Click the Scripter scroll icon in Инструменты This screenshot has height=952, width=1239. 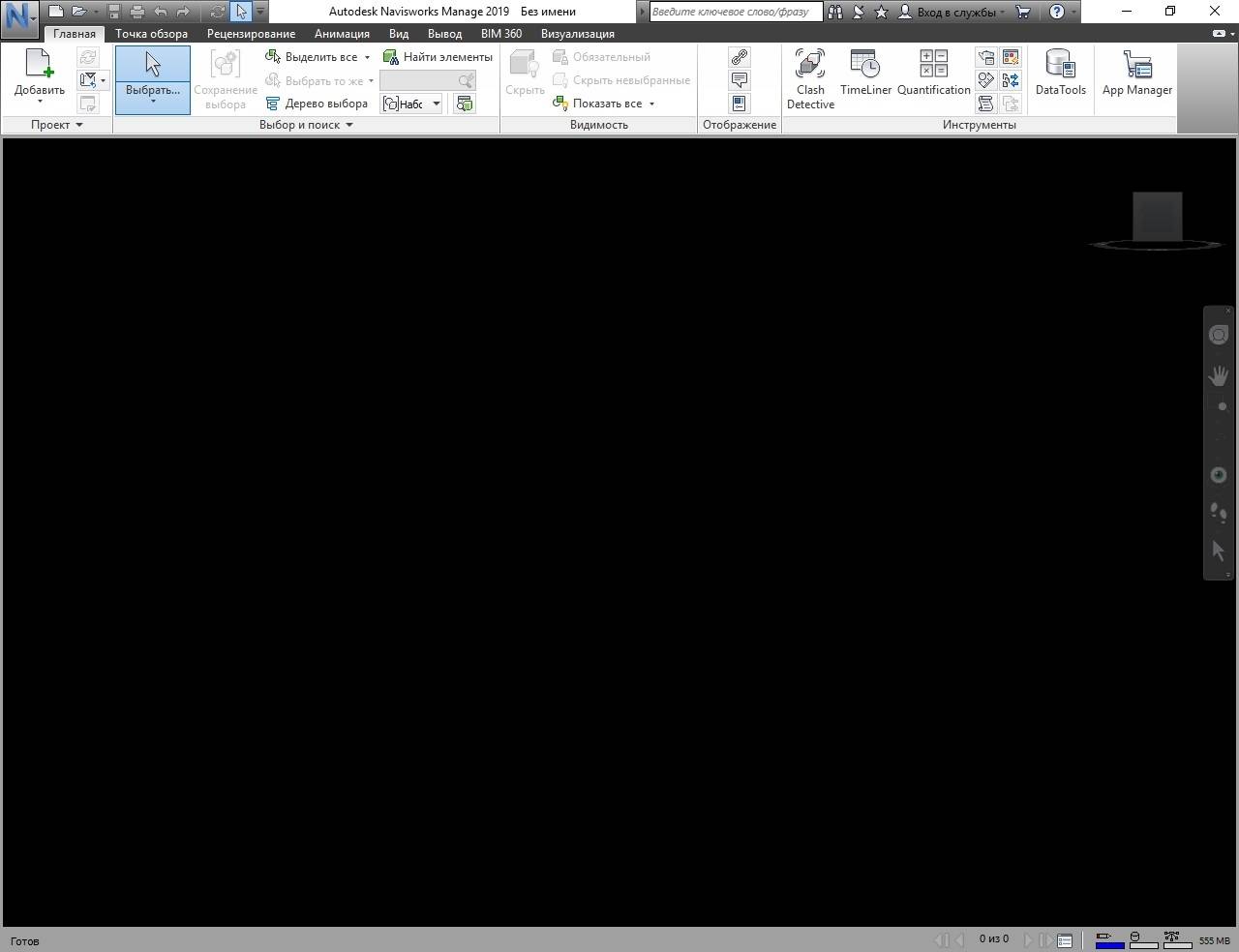click(x=985, y=104)
